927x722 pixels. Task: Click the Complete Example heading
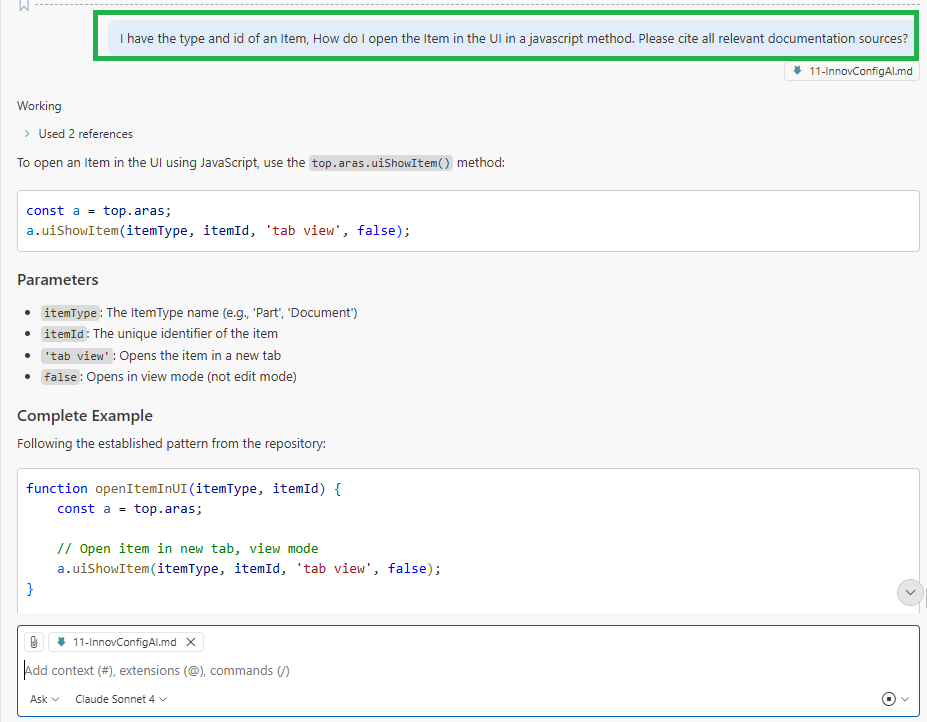point(85,416)
